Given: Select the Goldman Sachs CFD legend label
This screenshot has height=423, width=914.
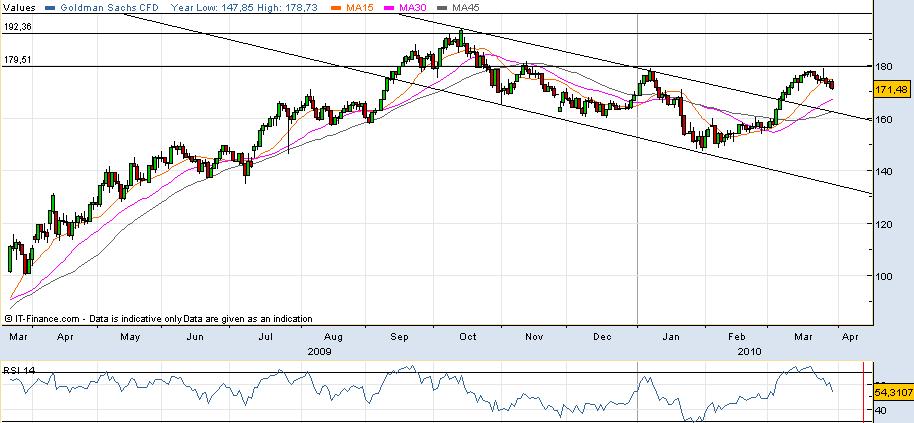Looking at the screenshot, I should (110, 8).
